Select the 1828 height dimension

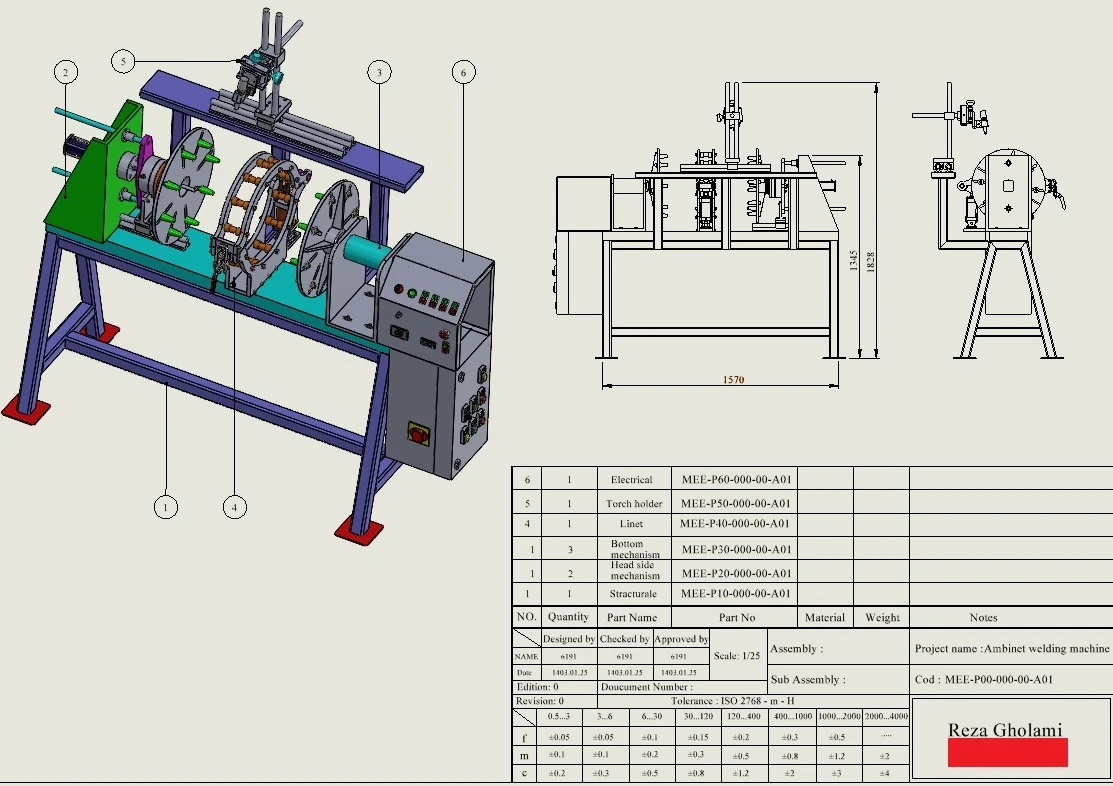[x=872, y=260]
